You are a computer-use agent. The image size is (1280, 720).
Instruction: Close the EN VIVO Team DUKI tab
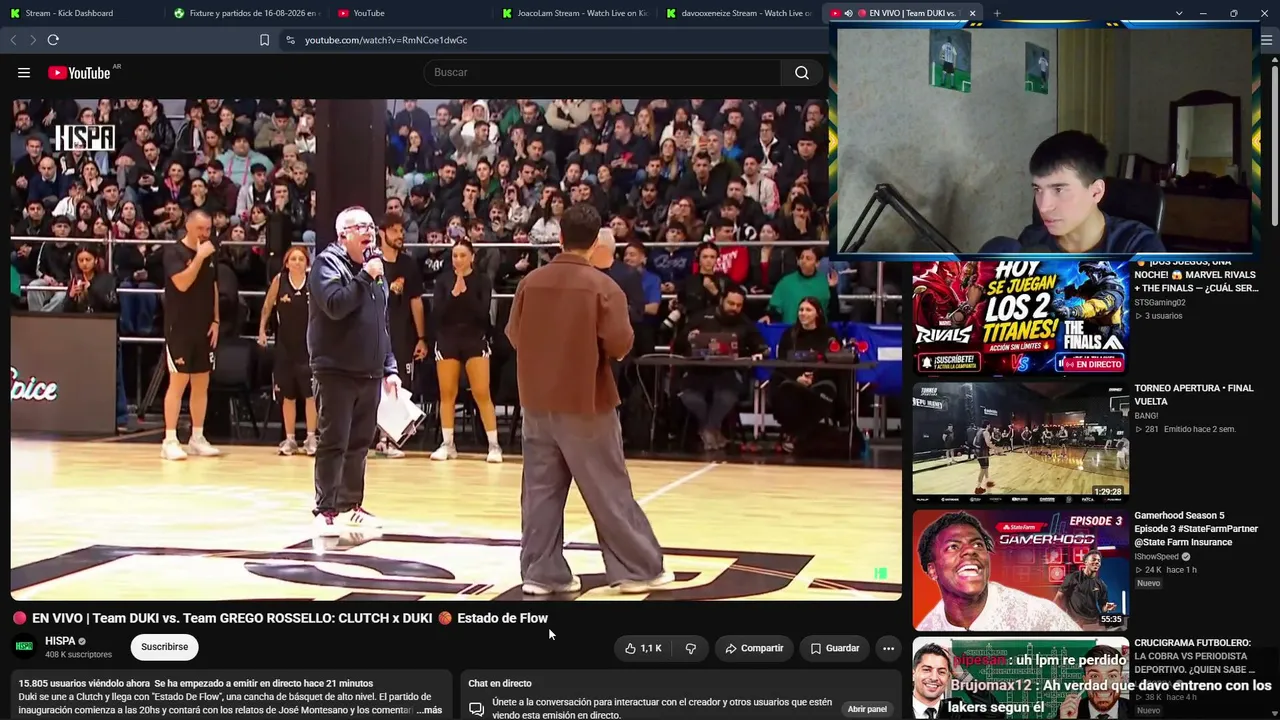coord(972,13)
